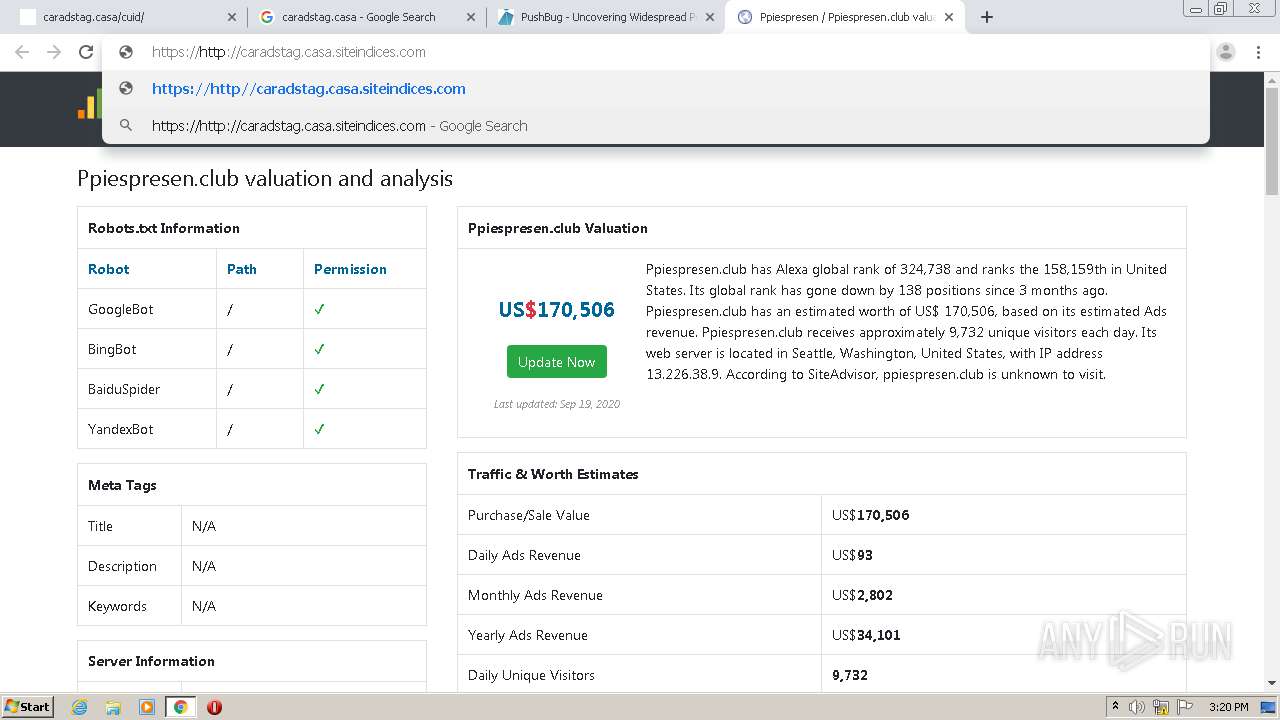Click the browser back arrow
Image resolution: width=1280 pixels, height=720 pixels.
point(22,52)
